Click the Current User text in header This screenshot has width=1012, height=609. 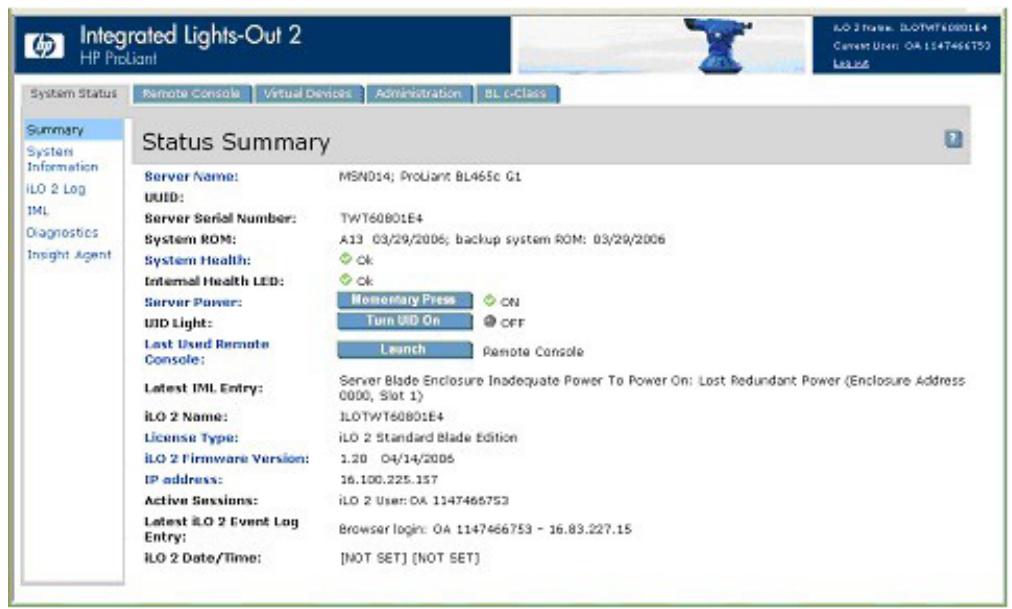pos(911,46)
